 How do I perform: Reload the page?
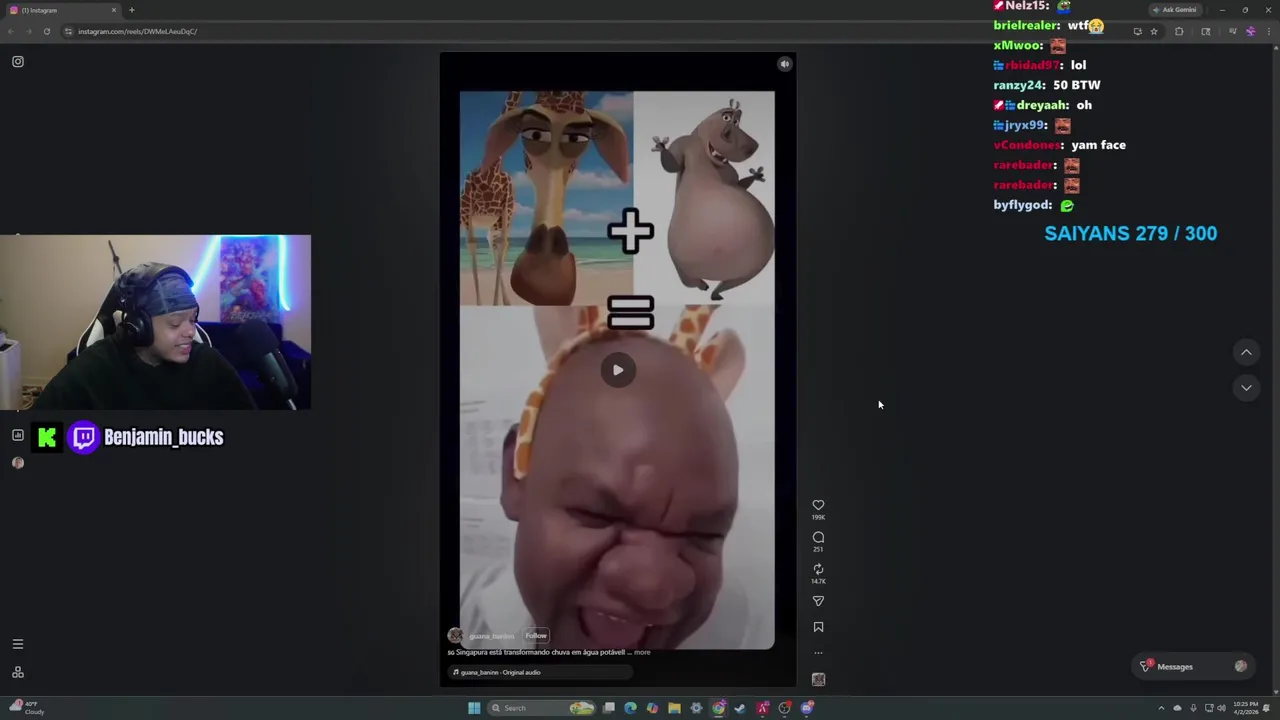[46, 32]
